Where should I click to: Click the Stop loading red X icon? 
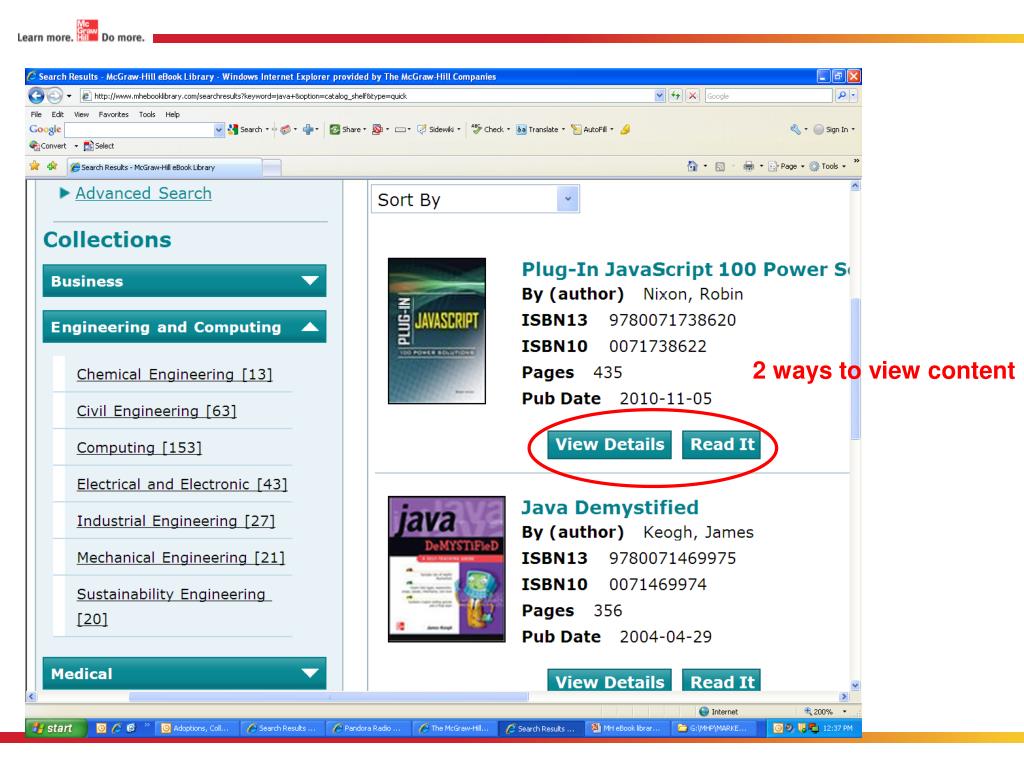point(692,96)
